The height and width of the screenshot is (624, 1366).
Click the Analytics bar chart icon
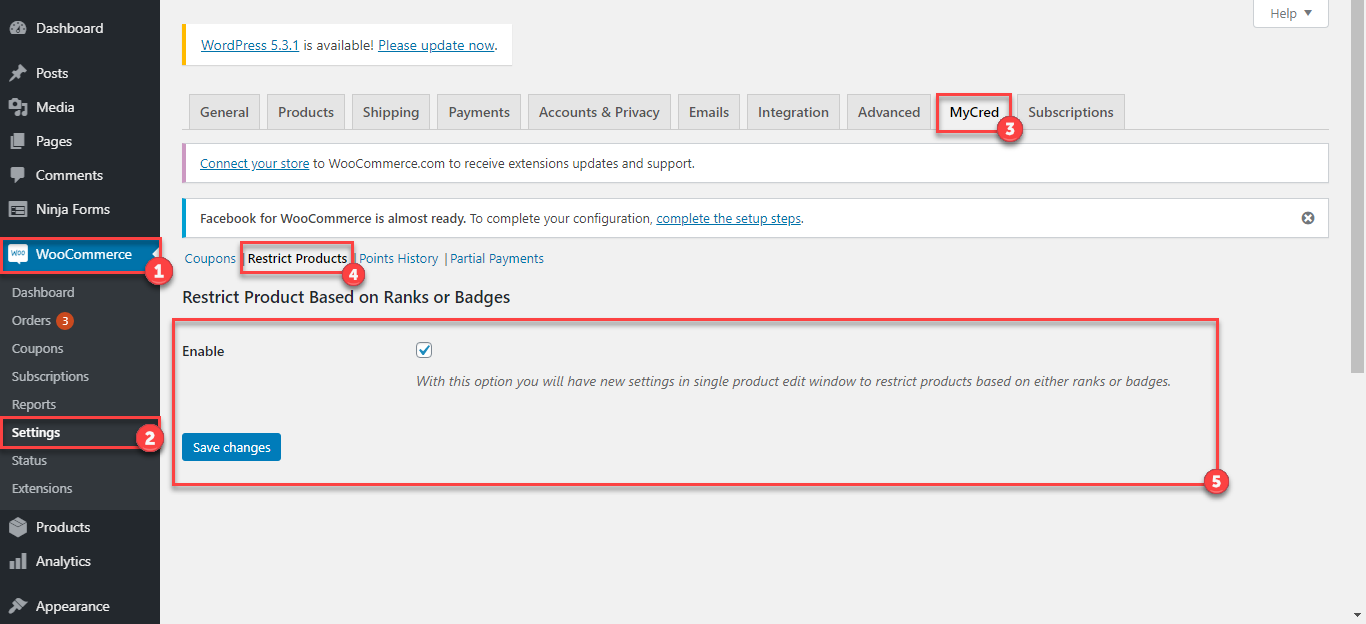(18, 561)
